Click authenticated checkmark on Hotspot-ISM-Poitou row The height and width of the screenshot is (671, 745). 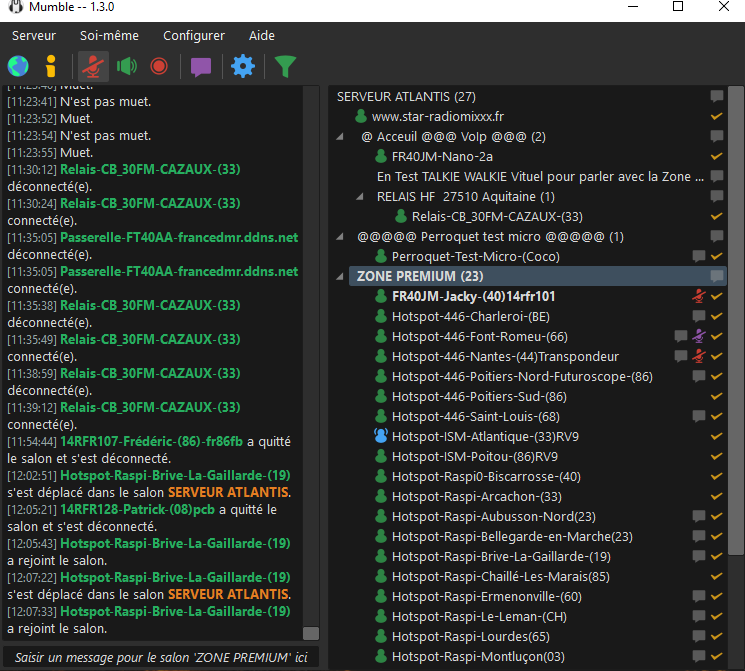[716, 456]
